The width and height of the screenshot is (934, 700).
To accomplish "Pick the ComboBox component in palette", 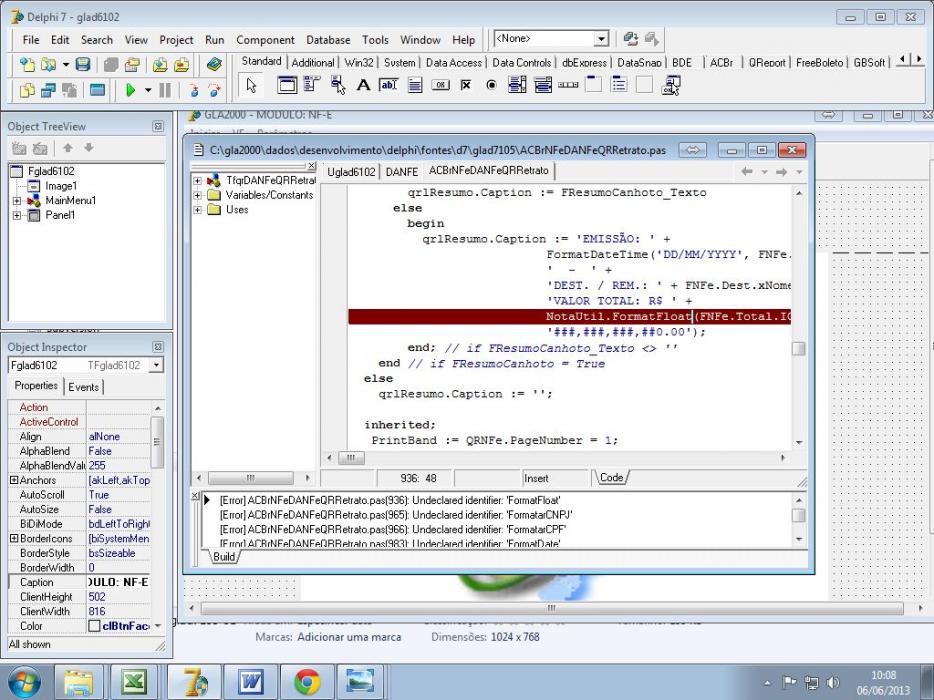I will click(543, 85).
